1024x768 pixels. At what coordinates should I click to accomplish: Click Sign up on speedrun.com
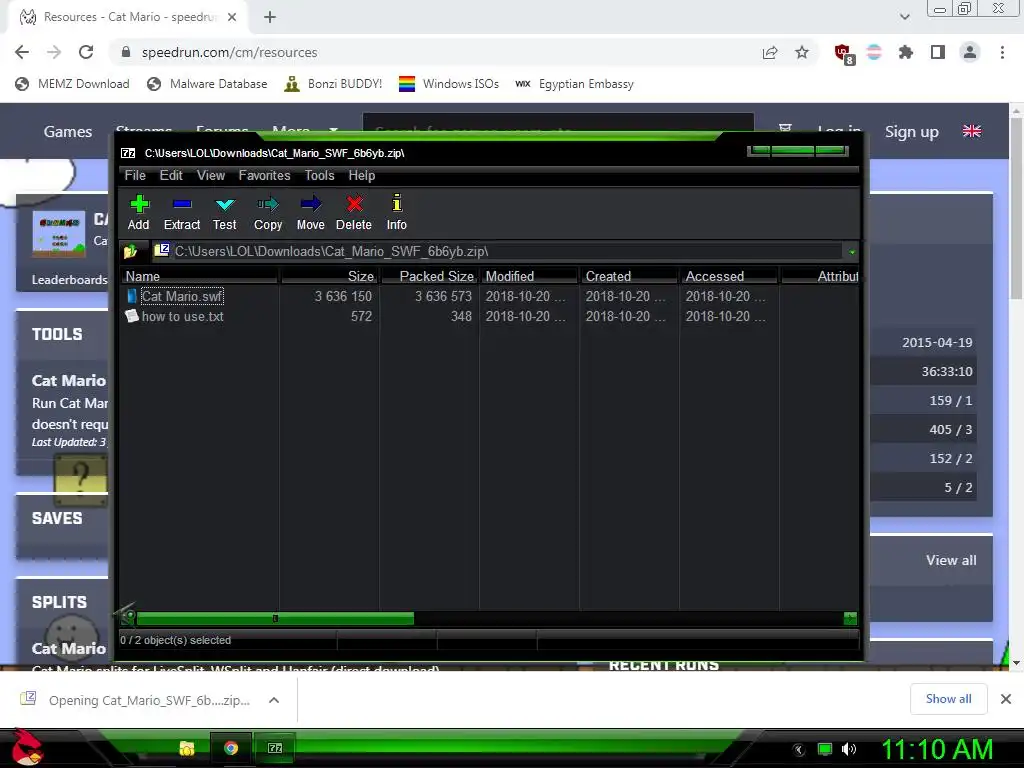912,131
